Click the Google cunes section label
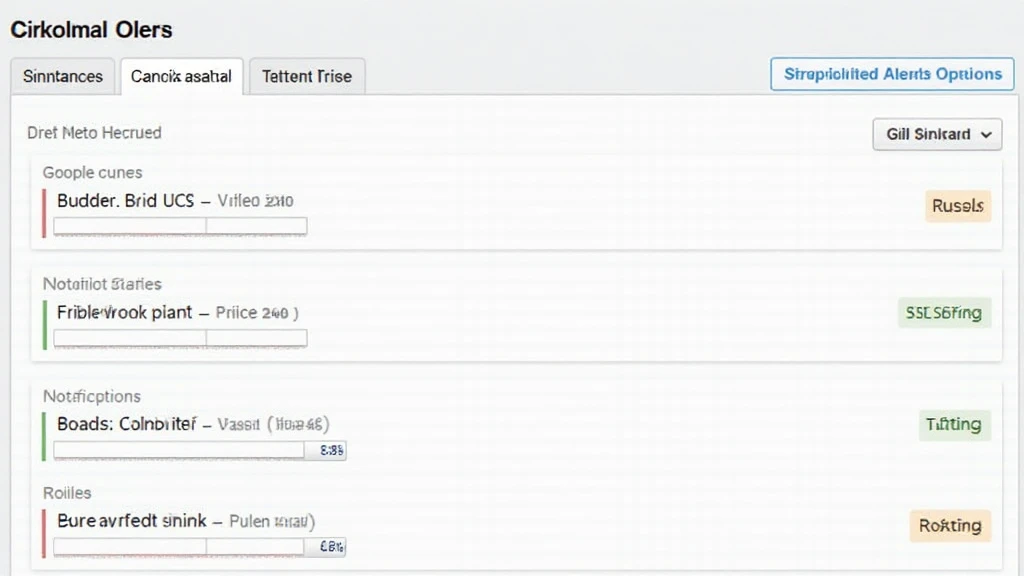The image size is (1024, 576). click(92, 173)
